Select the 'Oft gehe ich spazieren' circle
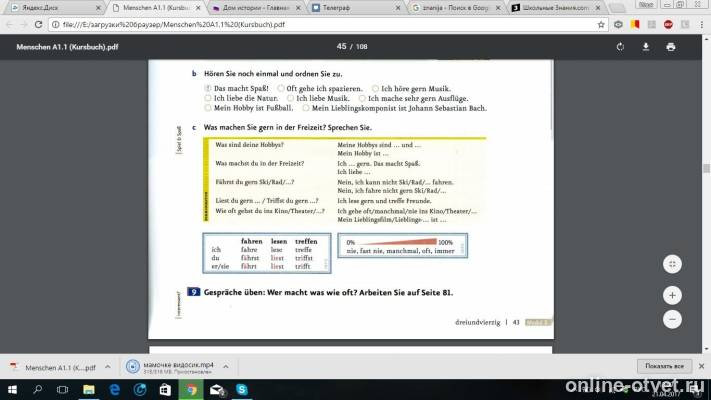 (281, 88)
